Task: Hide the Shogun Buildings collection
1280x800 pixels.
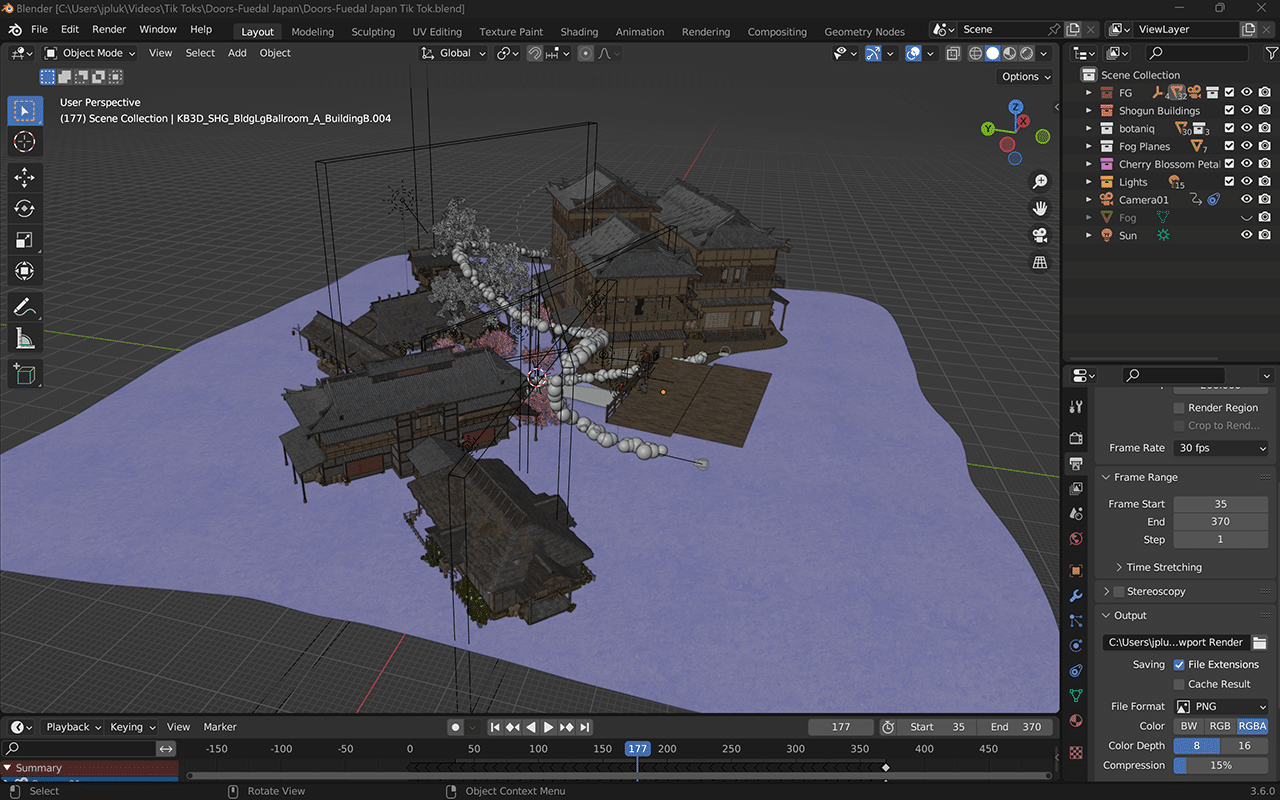Action: [x=1246, y=110]
